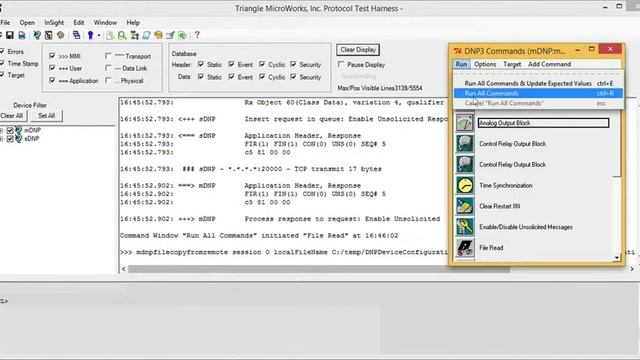Toggle the Data Static checkbox
640x360 pixels.
tap(201, 76)
